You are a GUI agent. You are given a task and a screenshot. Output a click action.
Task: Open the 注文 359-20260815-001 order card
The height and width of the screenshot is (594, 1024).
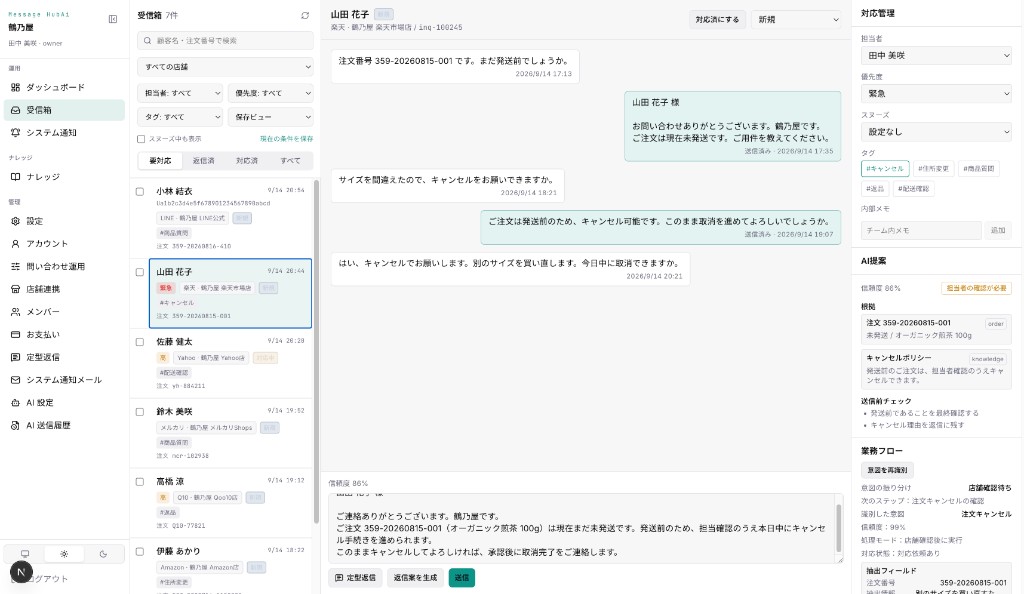pos(936,329)
